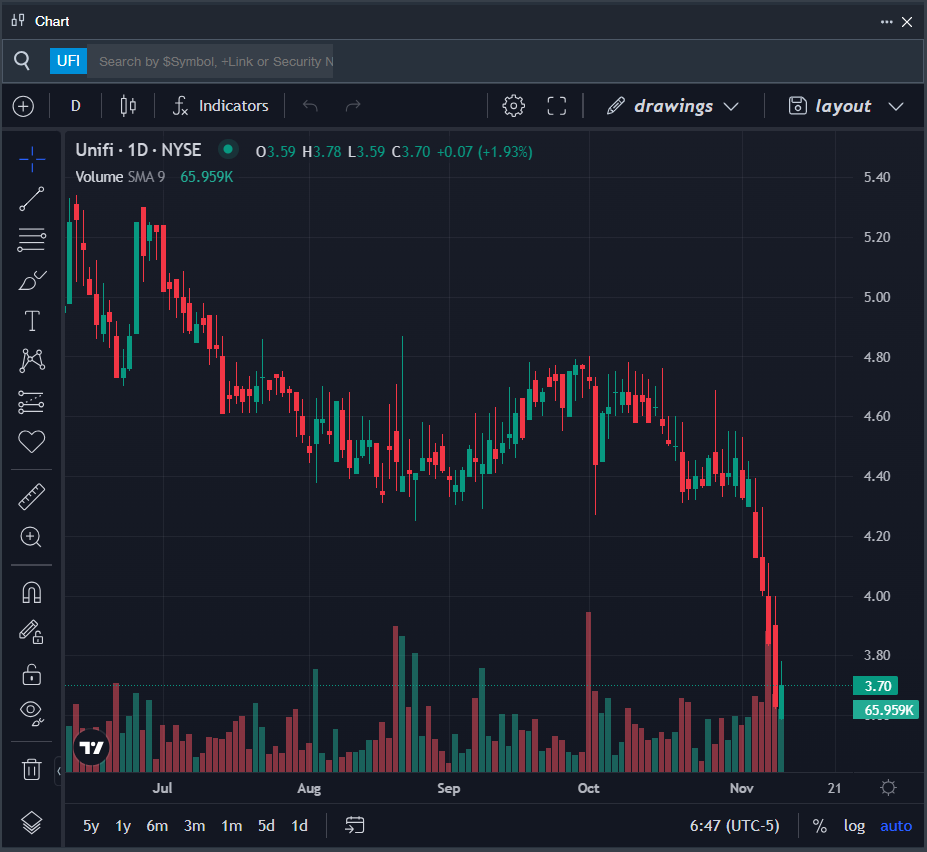Open the ruler measure tool
This screenshot has width=927, height=852.
32,496
